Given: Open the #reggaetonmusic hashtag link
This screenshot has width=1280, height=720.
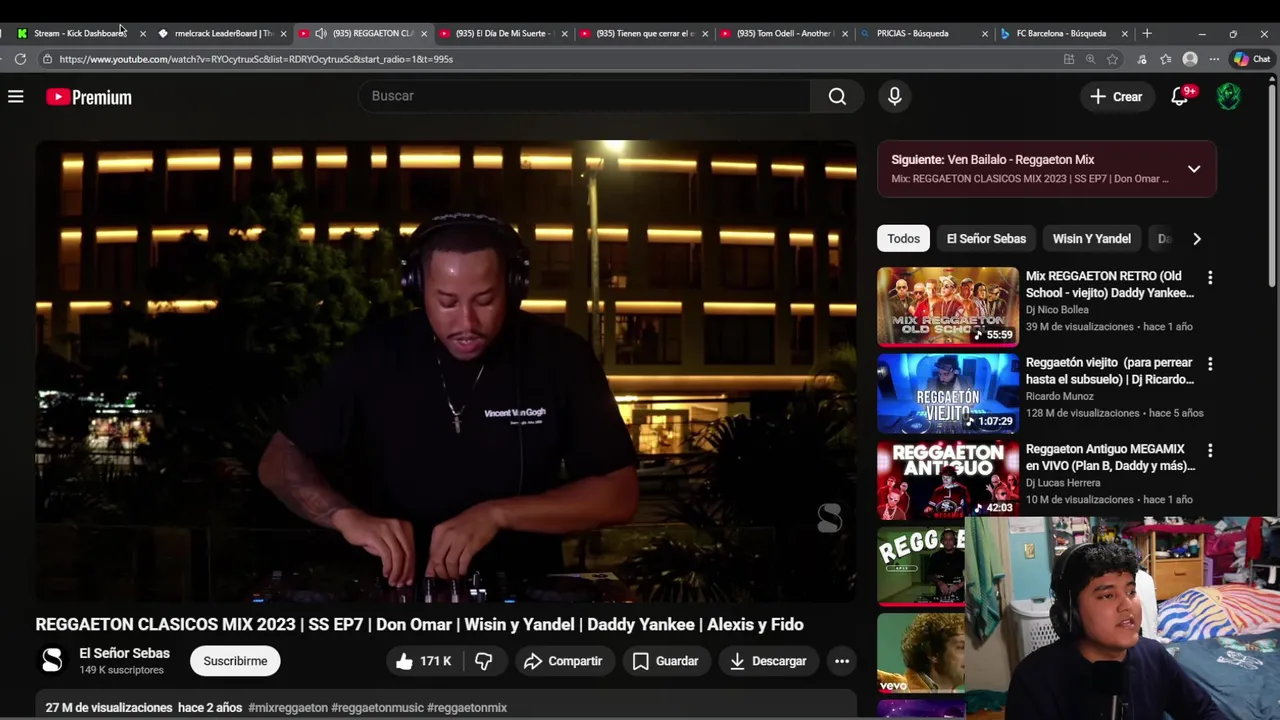Looking at the screenshot, I should point(377,708).
